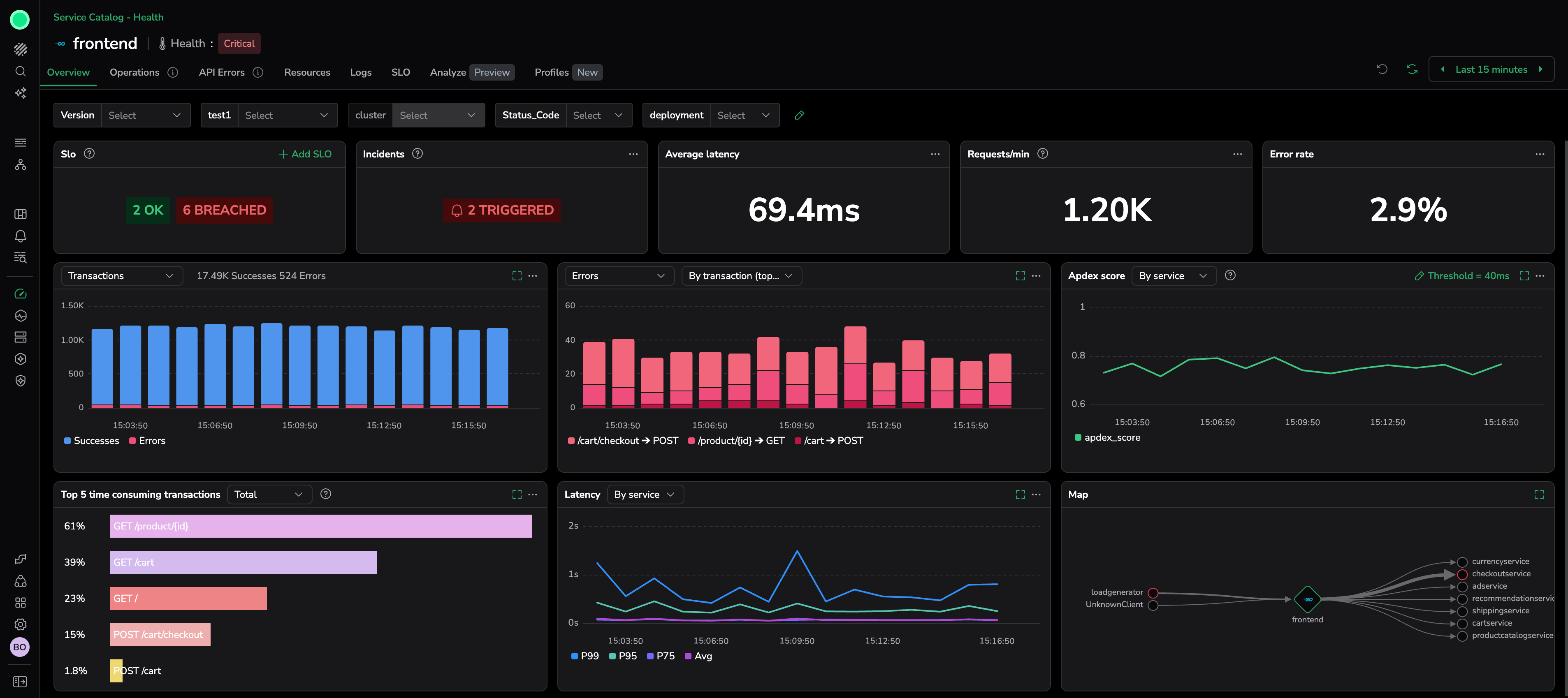Click the Add SLO link
The height and width of the screenshot is (698, 1568).
point(305,154)
